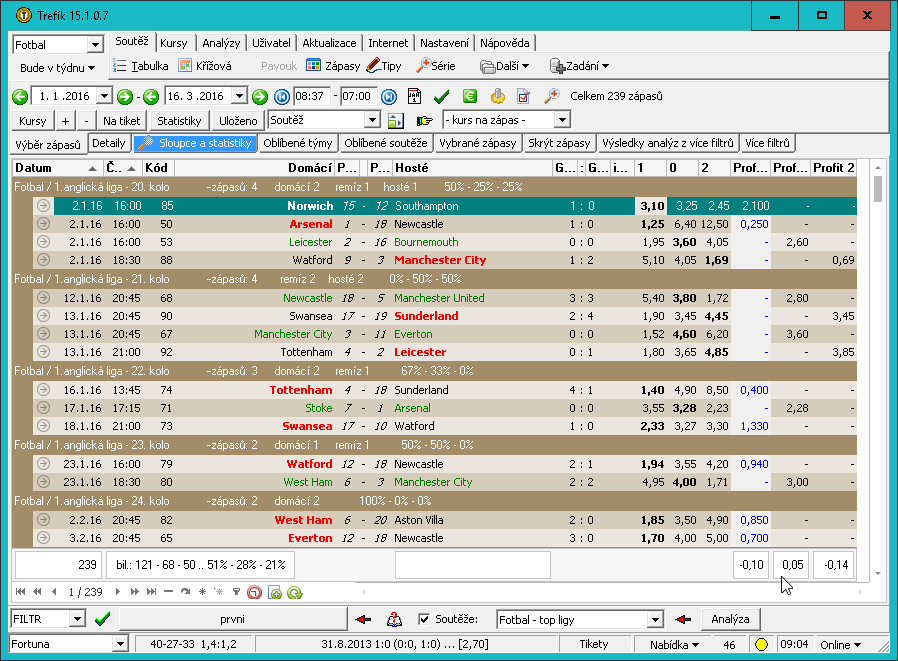Expand the Online status dropdown
The width and height of the screenshot is (898, 661).
coord(841,644)
